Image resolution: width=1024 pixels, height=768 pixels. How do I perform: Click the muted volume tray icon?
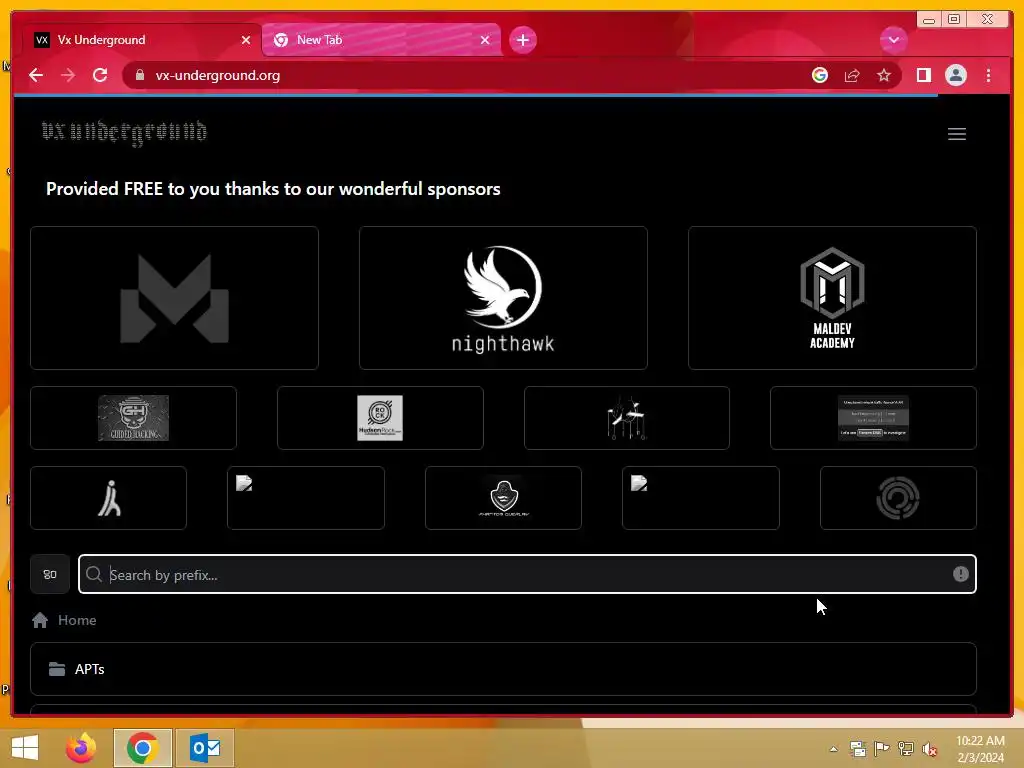(x=929, y=748)
